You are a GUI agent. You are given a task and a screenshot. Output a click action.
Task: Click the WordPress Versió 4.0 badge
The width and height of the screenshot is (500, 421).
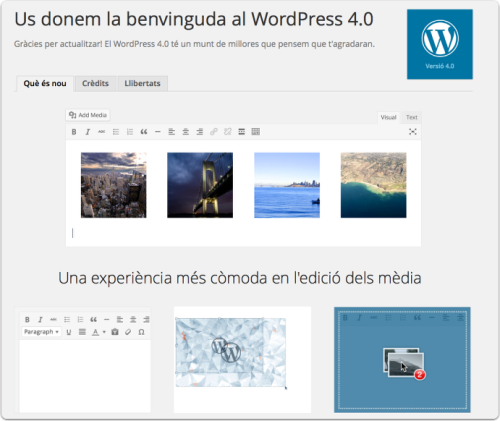(x=440, y=44)
